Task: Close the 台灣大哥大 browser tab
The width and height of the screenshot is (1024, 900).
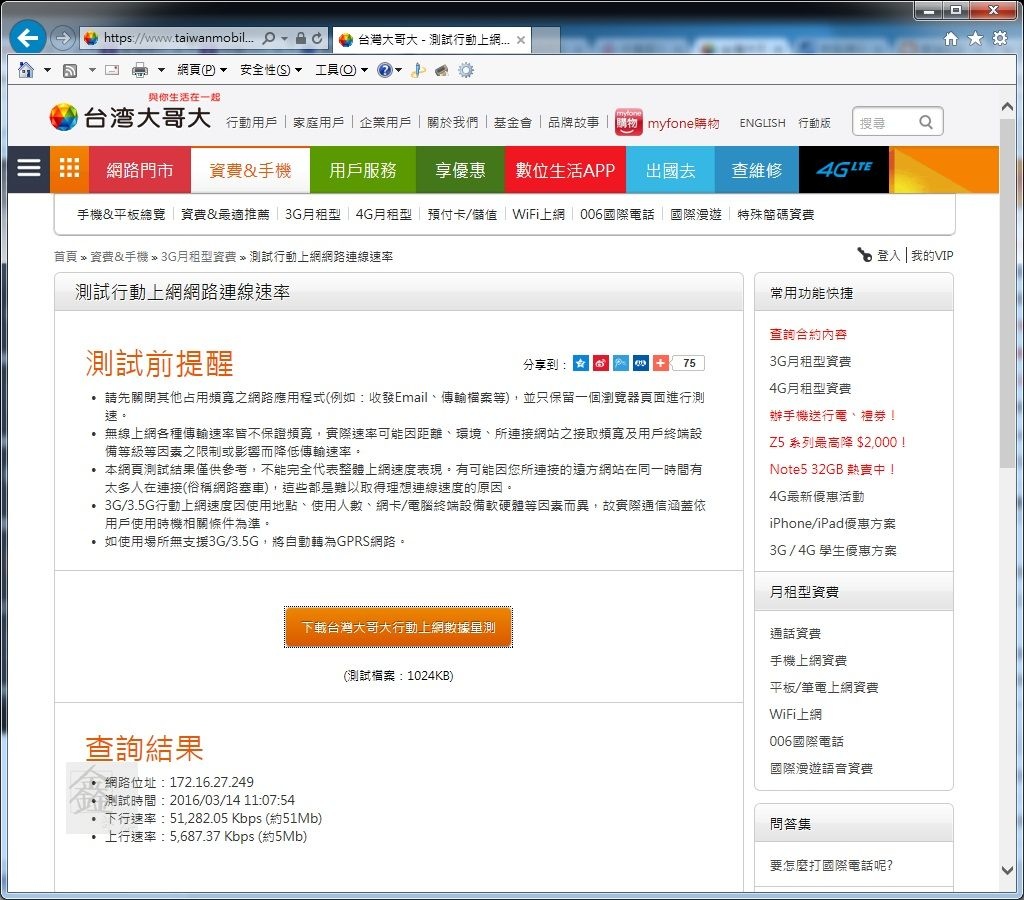Action: click(x=520, y=40)
